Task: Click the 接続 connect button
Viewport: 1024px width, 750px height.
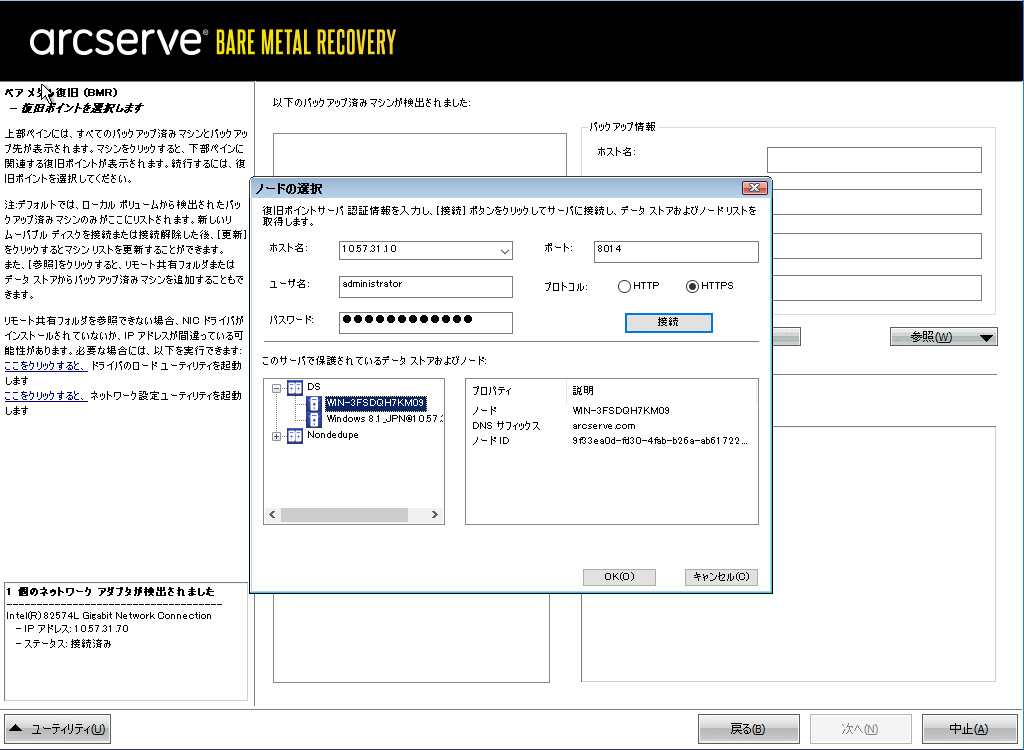Action: point(668,322)
